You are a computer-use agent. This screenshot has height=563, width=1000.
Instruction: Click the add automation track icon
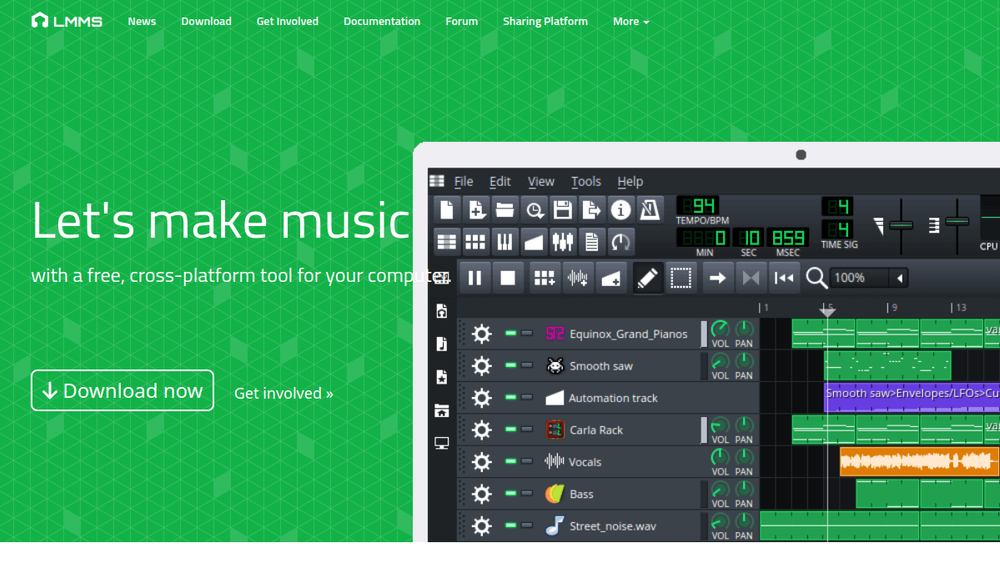(611, 278)
